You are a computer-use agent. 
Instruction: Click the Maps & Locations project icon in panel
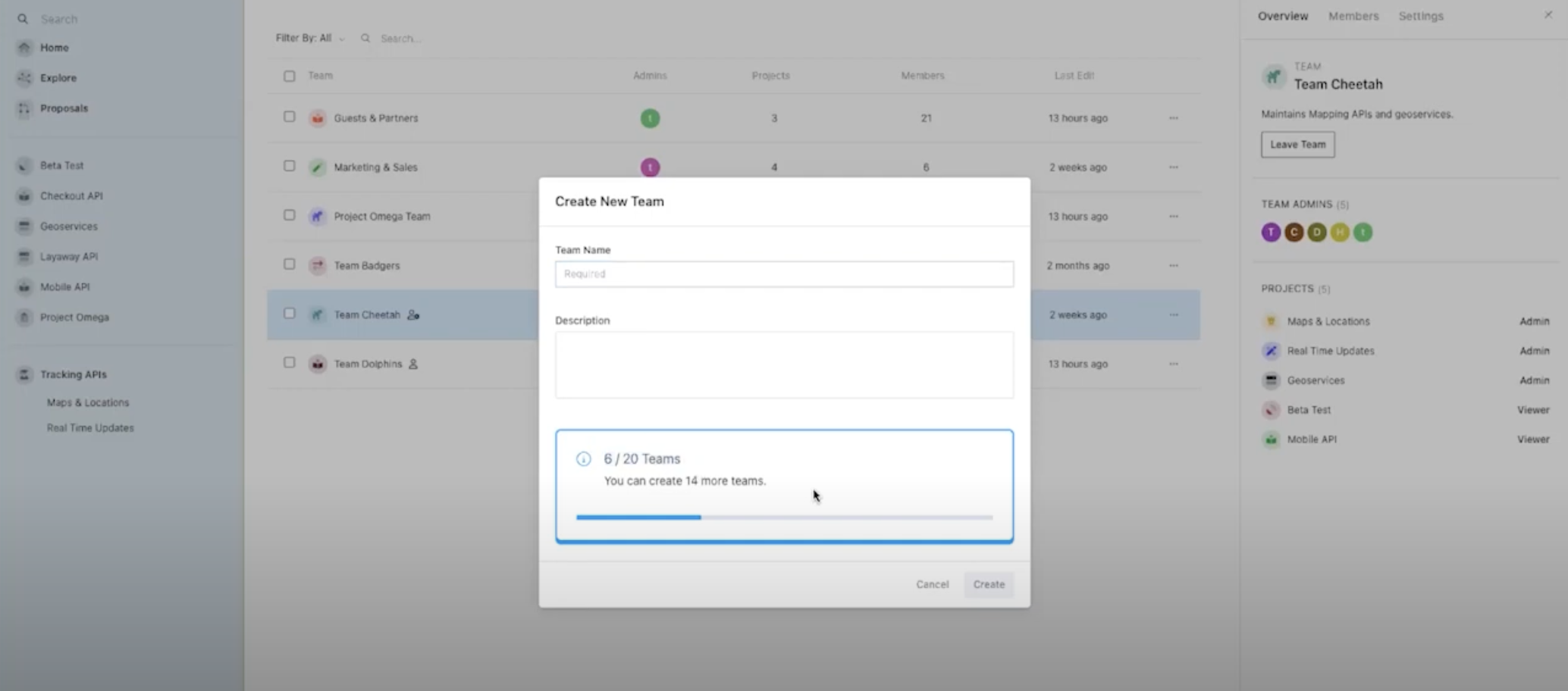(1271, 321)
